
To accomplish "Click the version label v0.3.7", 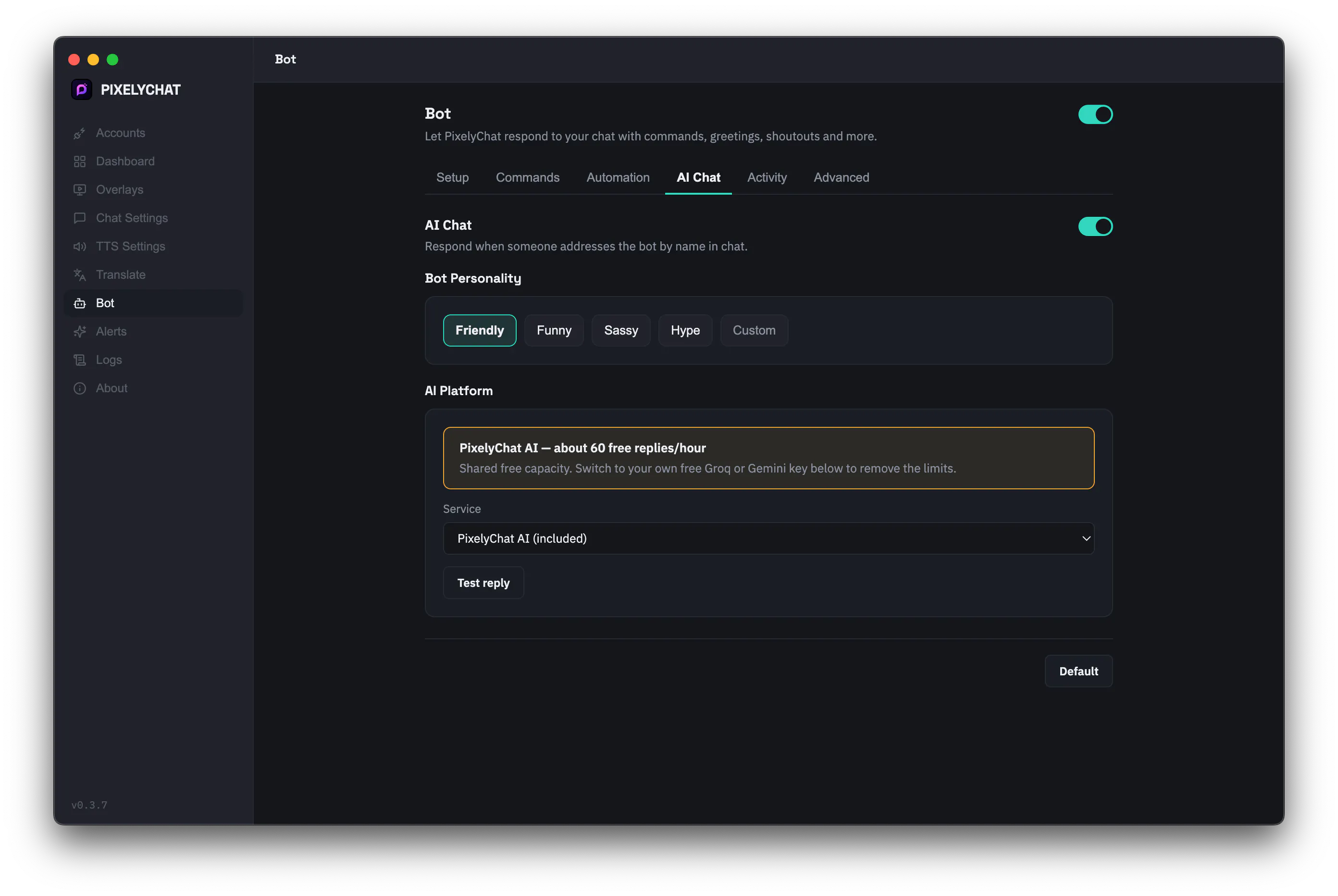I will [x=89, y=805].
